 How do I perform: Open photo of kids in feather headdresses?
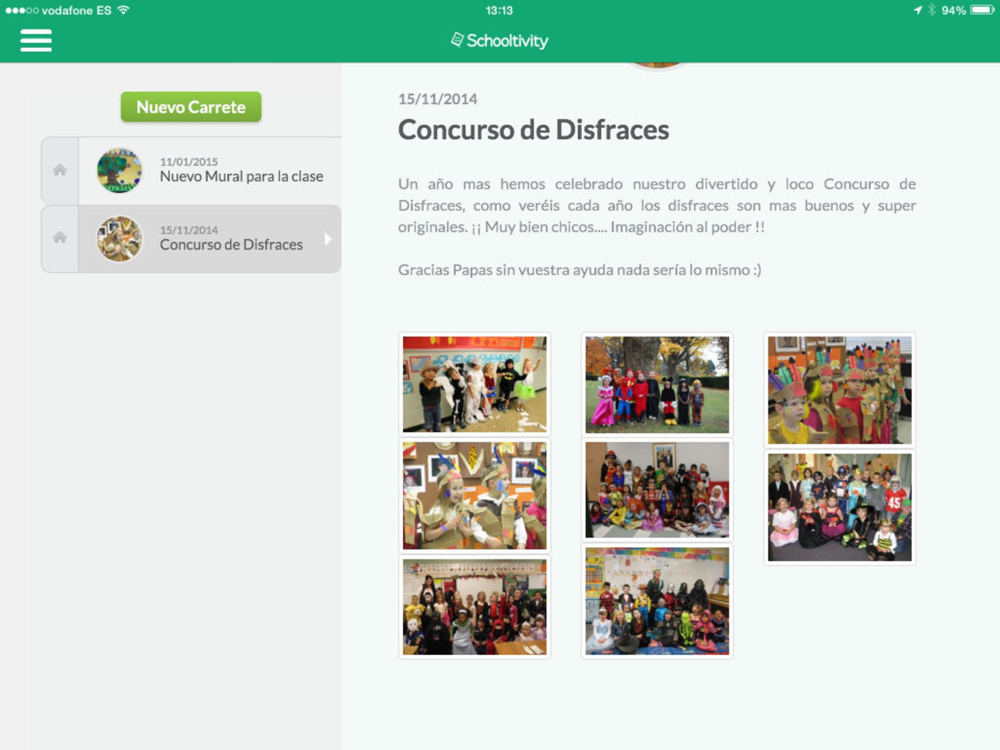pyautogui.click(x=840, y=390)
